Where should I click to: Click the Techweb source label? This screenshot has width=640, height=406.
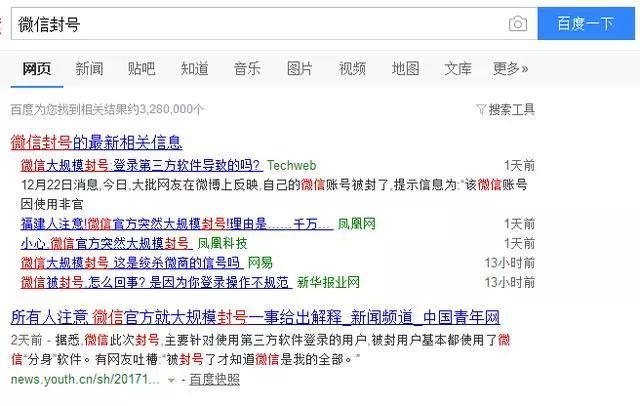(291, 165)
